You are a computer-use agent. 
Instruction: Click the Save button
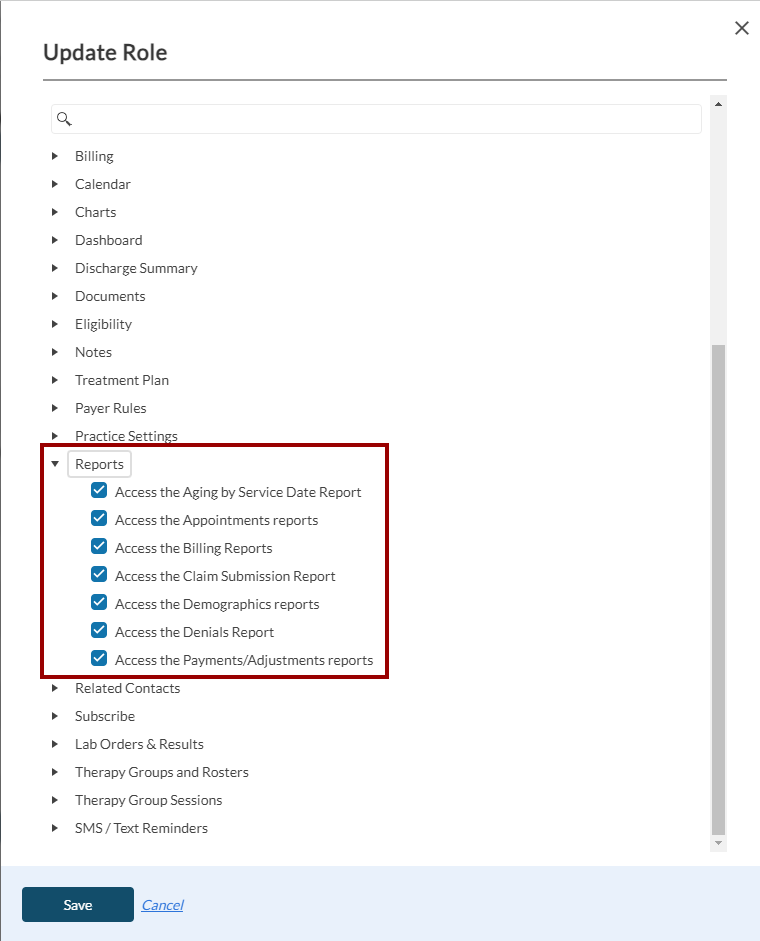click(x=78, y=904)
